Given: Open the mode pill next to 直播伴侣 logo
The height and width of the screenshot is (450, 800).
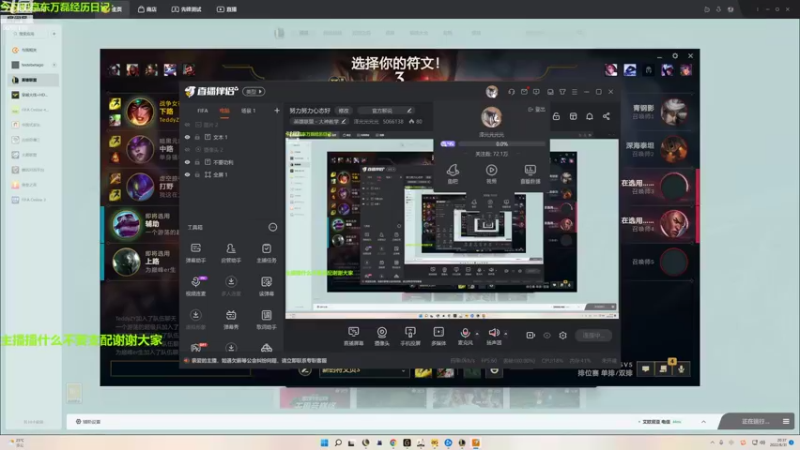Looking at the screenshot, I should coord(254,92).
